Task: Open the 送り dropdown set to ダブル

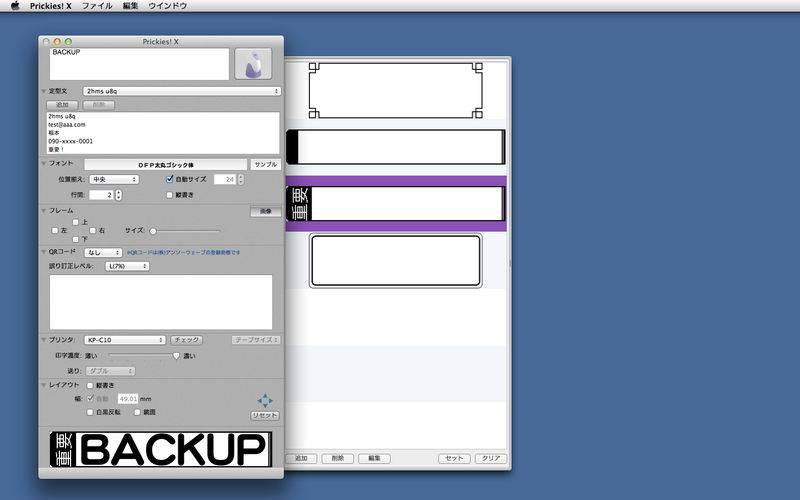Action: [110, 371]
